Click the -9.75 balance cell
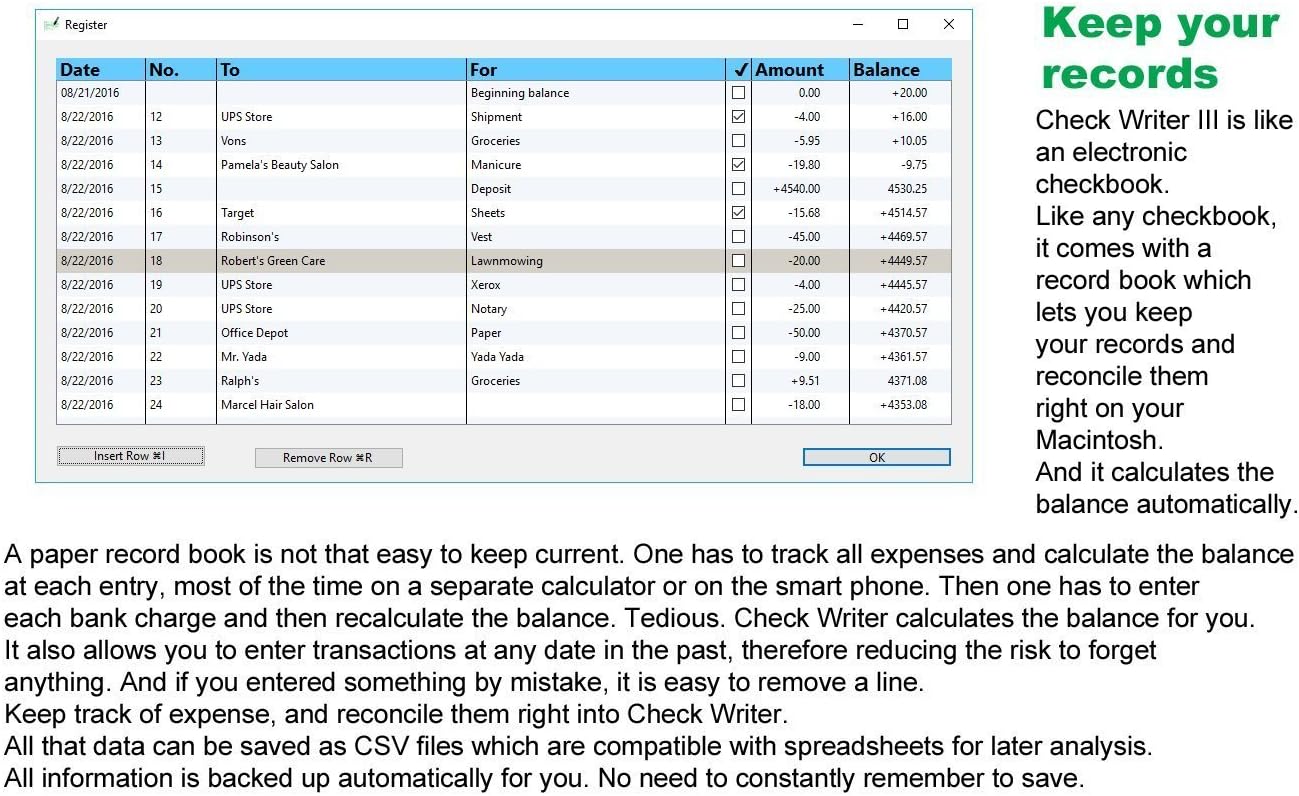Viewport: 1299px width, 796px height. point(900,165)
